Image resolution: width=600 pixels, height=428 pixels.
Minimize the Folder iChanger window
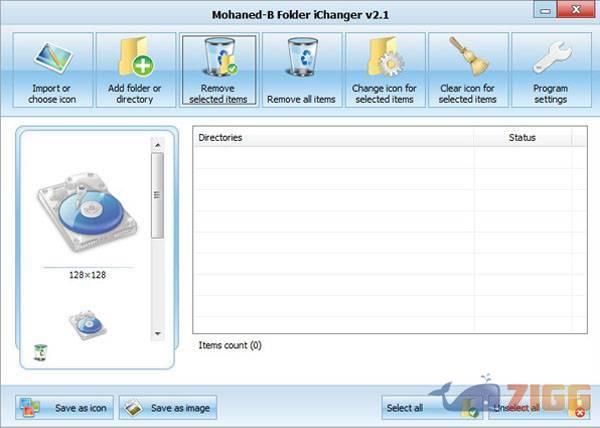tap(545, 10)
